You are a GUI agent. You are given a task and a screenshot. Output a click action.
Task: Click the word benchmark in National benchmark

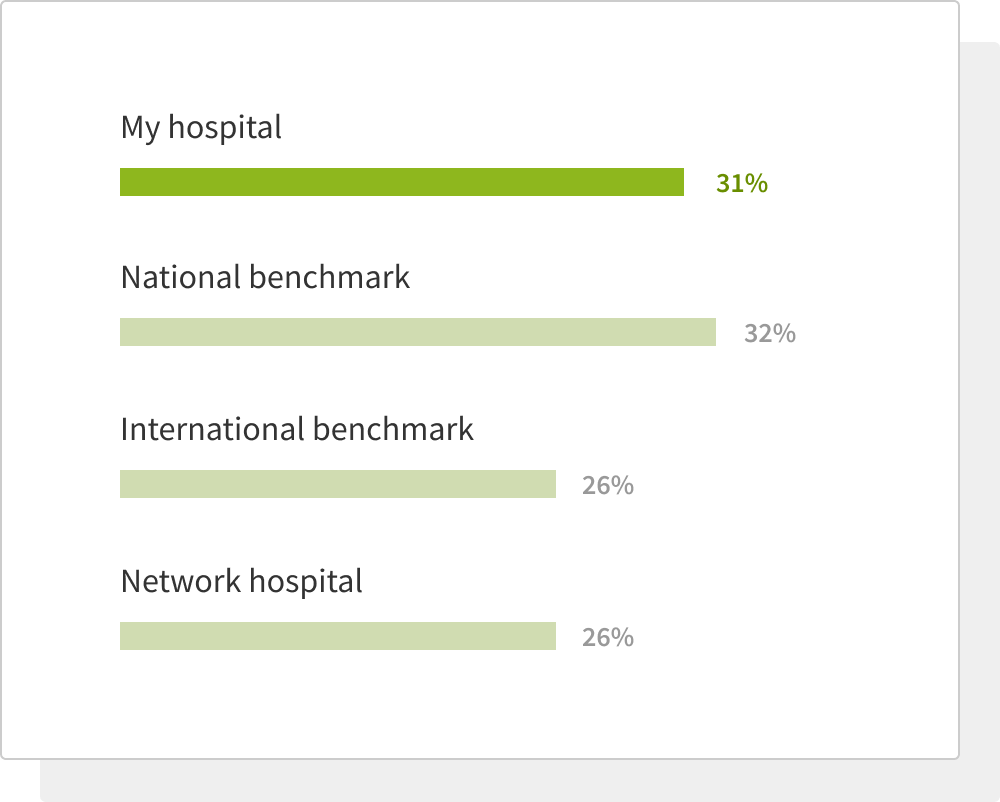click(329, 277)
